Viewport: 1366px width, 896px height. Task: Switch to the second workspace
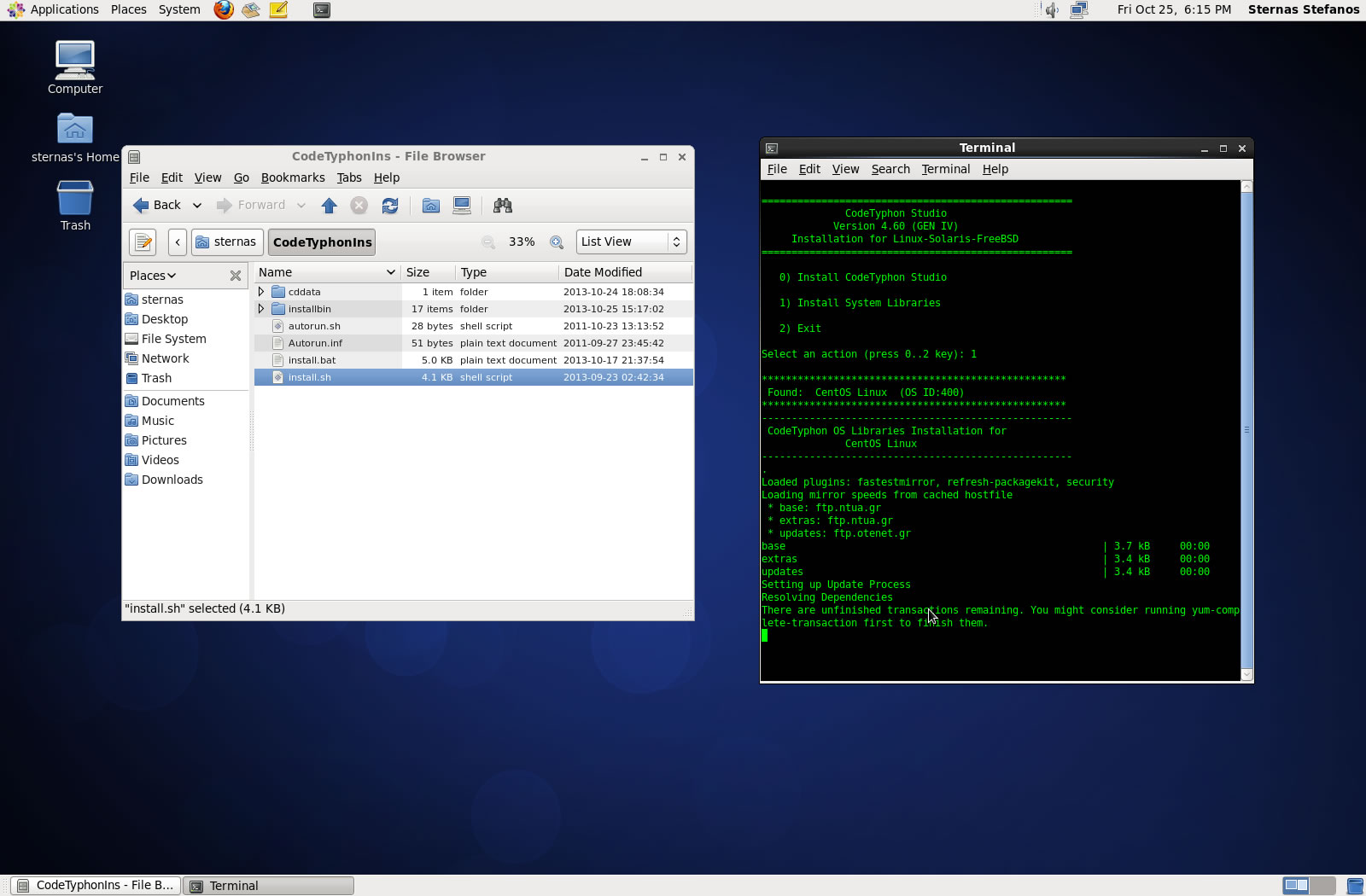pos(1322,885)
